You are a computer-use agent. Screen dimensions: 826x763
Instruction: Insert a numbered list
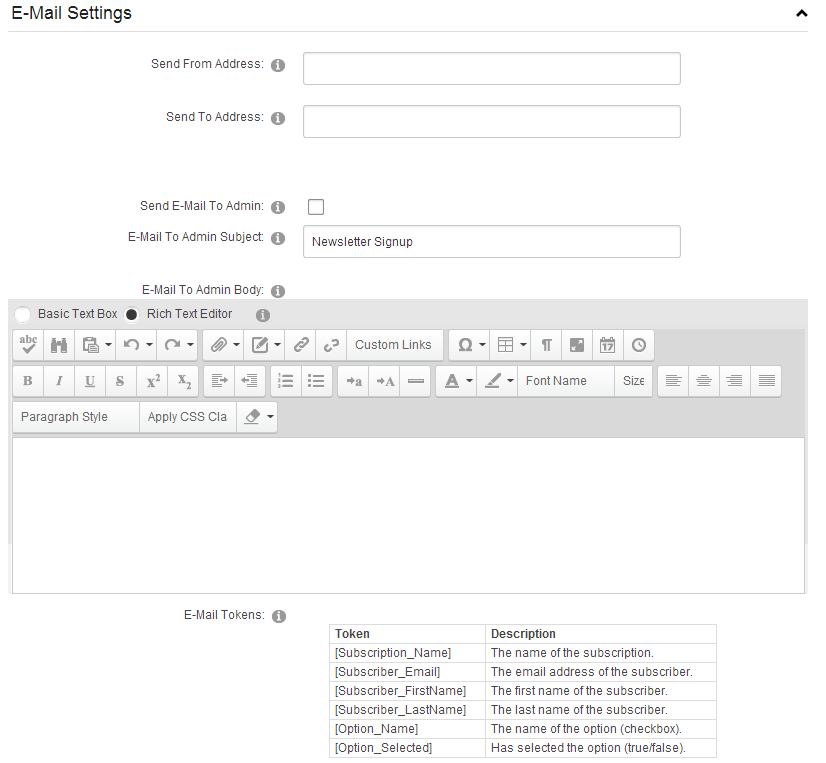point(286,381)
